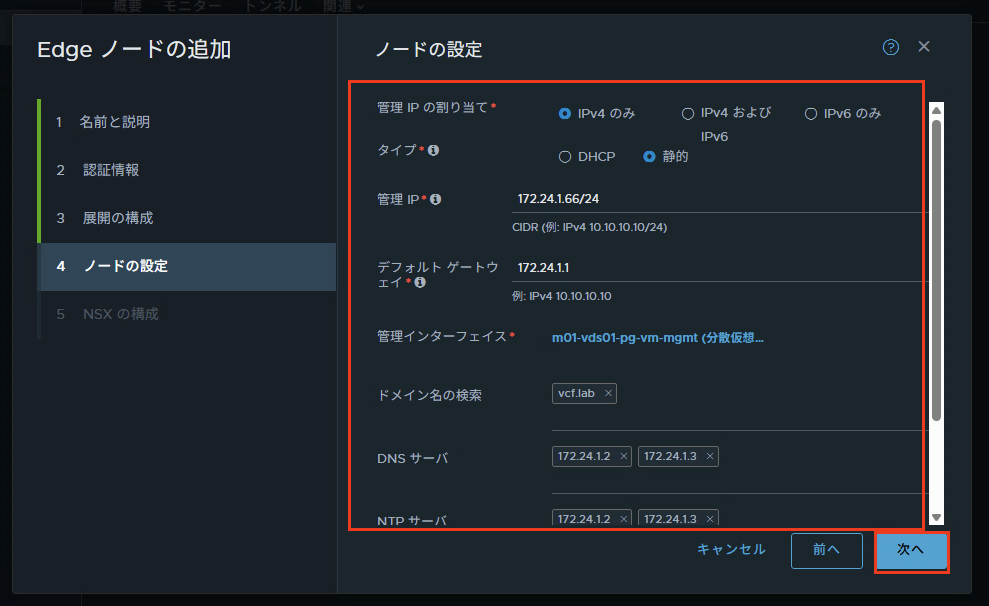The image size is (989, 606).
Task: Click the デフォルト ゲートウェイ input field
Action: coord(720,268)
